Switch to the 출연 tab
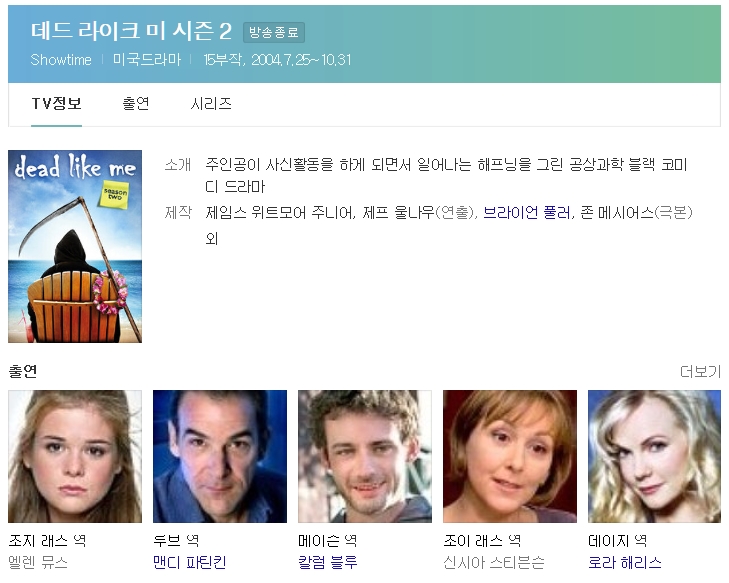The width and height of the screenshot is (729, 583). pyautogui.click(x=136, y=103)
